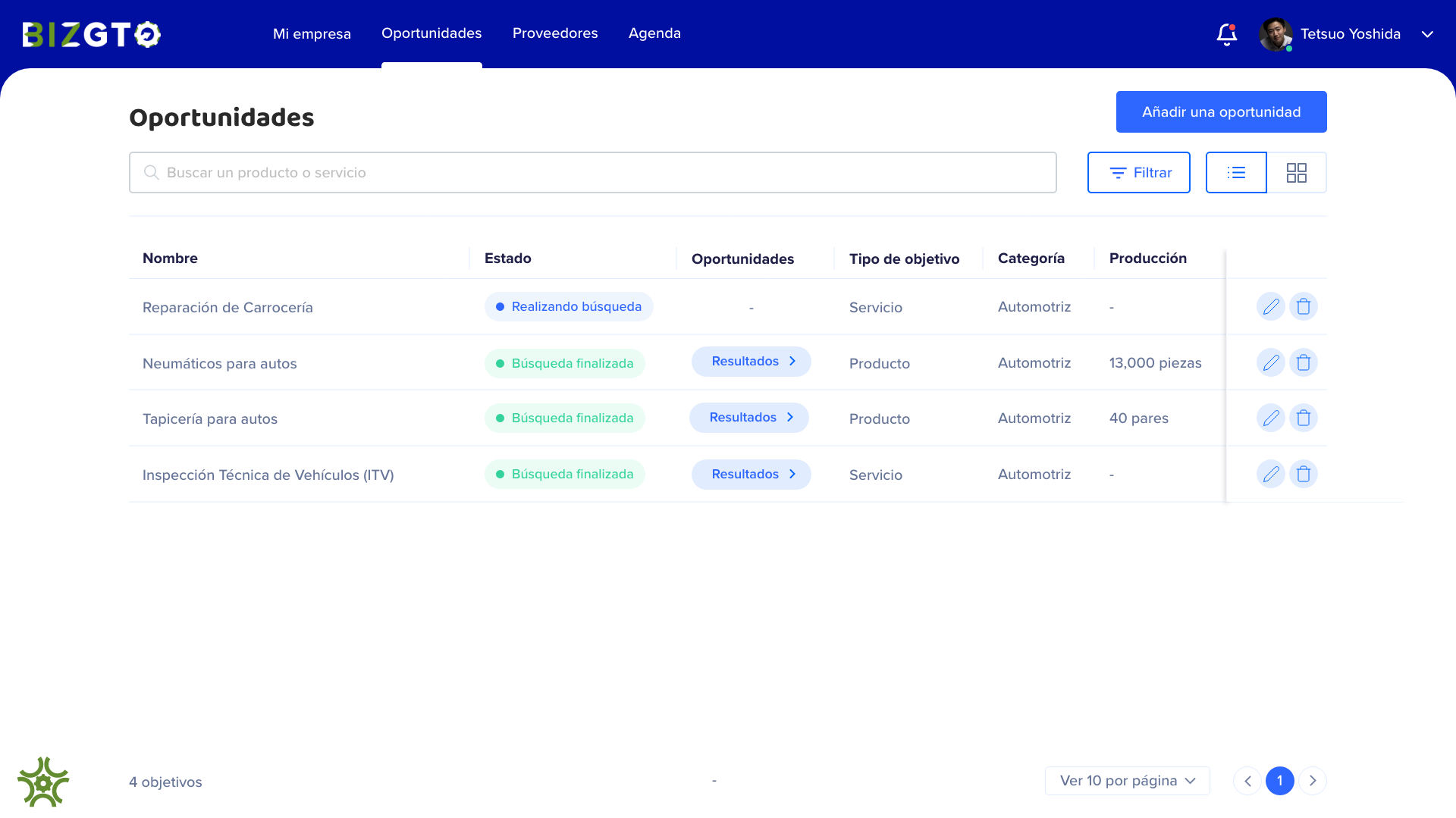Click the search magnifier icon

click(152, 172)
